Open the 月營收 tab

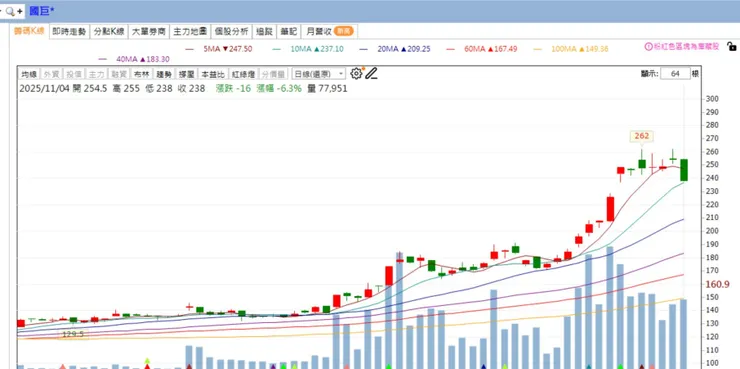329,32
